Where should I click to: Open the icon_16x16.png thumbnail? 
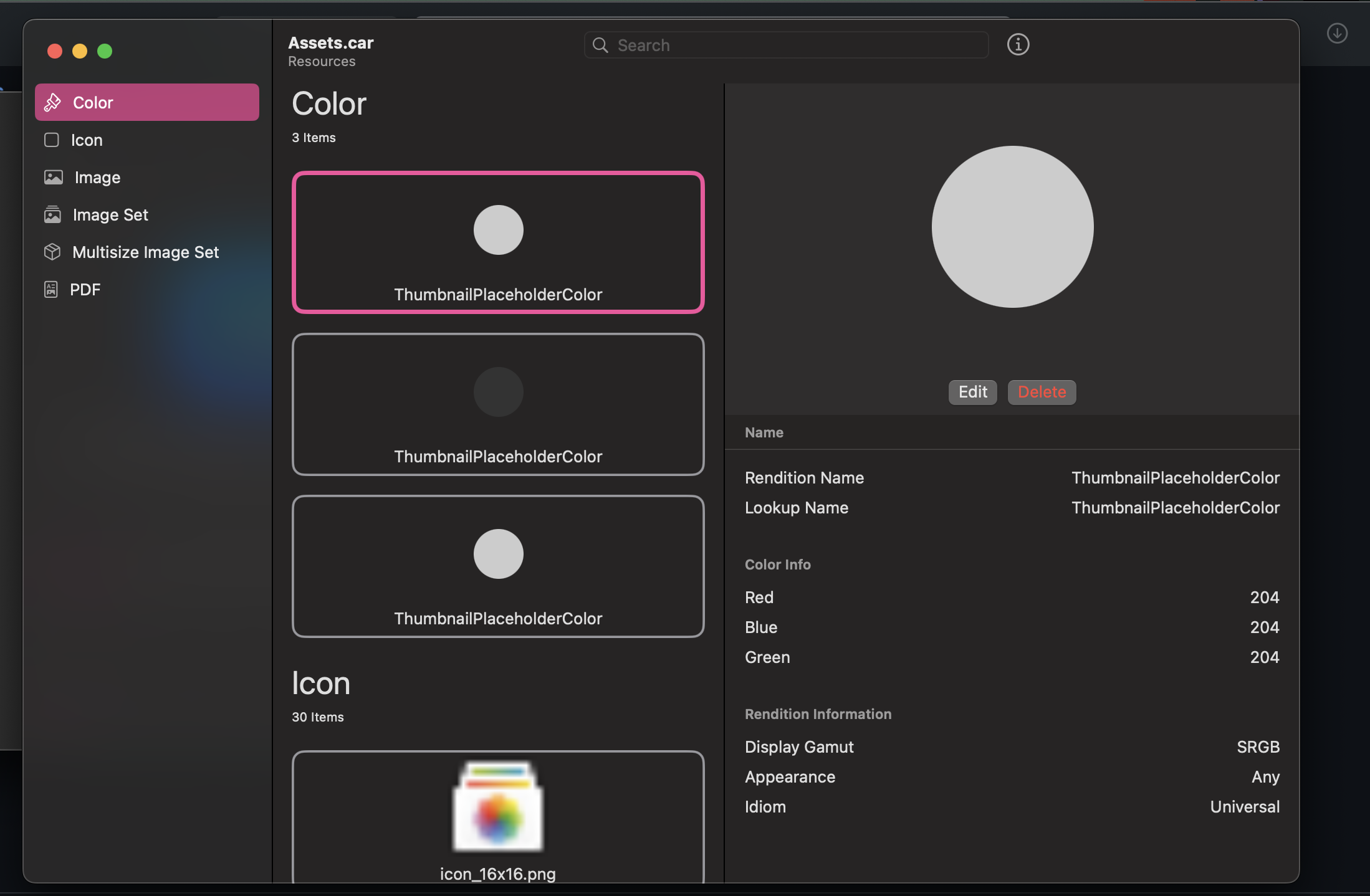(x=498, y=817)
